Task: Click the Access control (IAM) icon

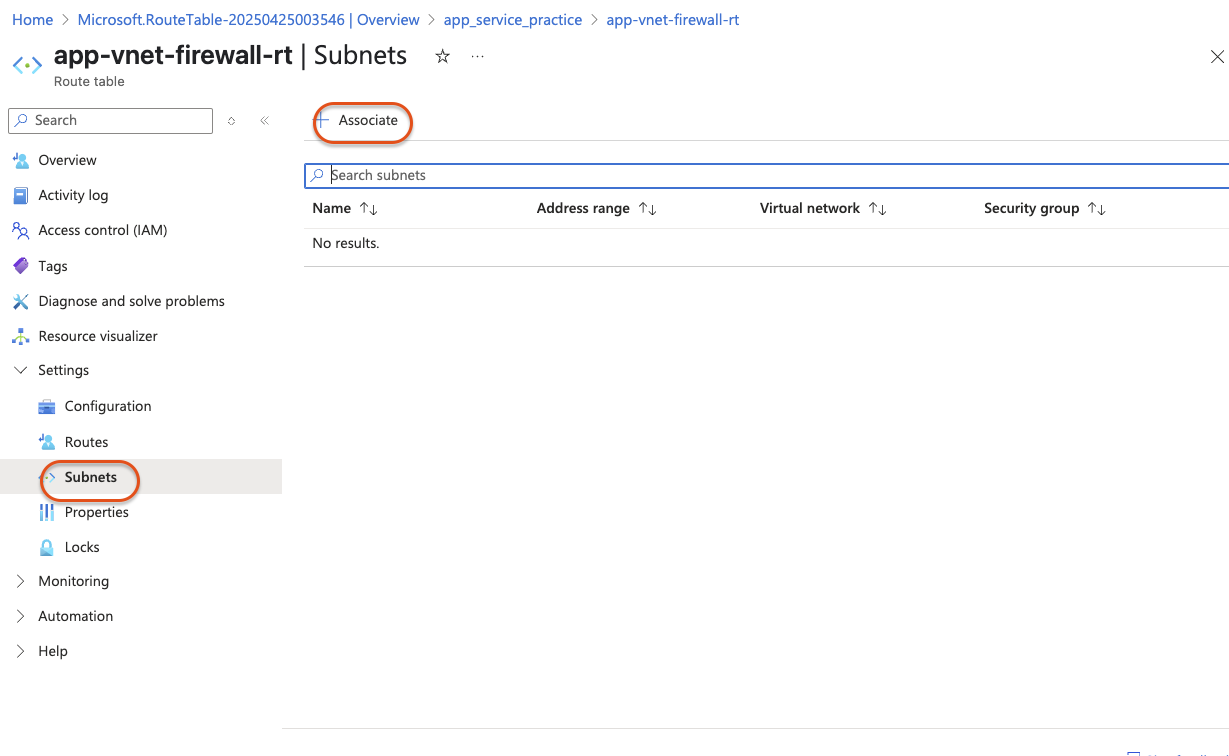Action: tap(20, 230)
